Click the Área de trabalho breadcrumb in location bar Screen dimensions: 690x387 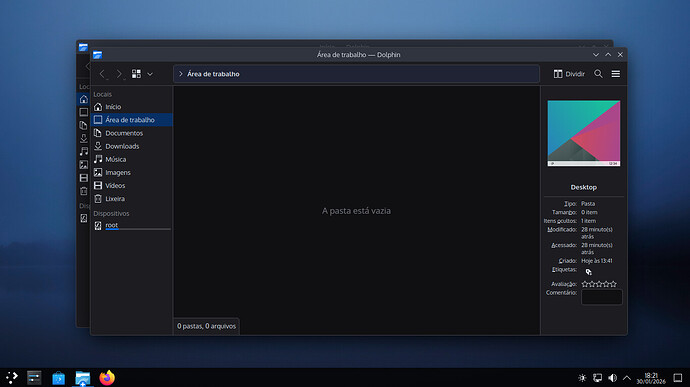pos(213,74)
